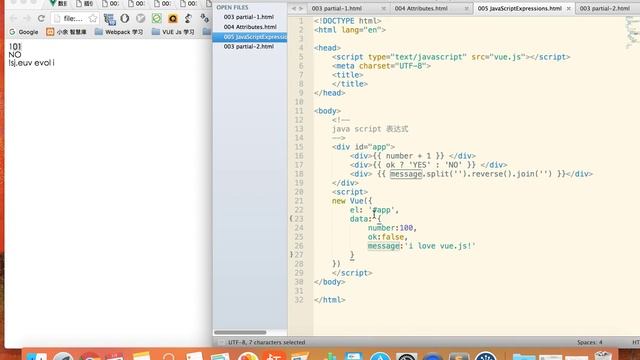Click the orange Q extension icon
This screenshot has width=640, height=360.
[x=173, y=19]
